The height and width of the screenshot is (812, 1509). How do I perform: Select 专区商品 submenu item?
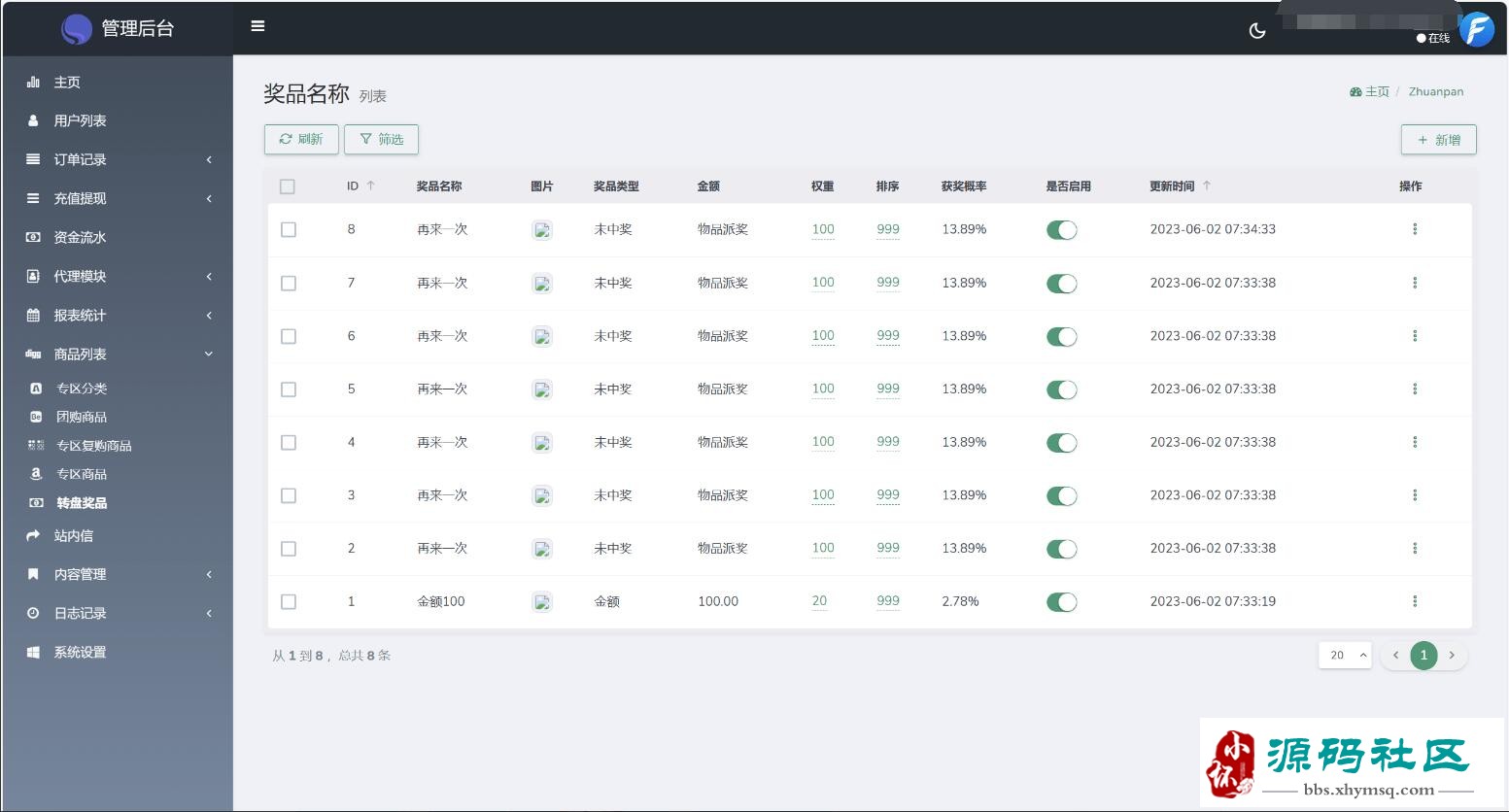pyautogui.click(x=118, y=474)
